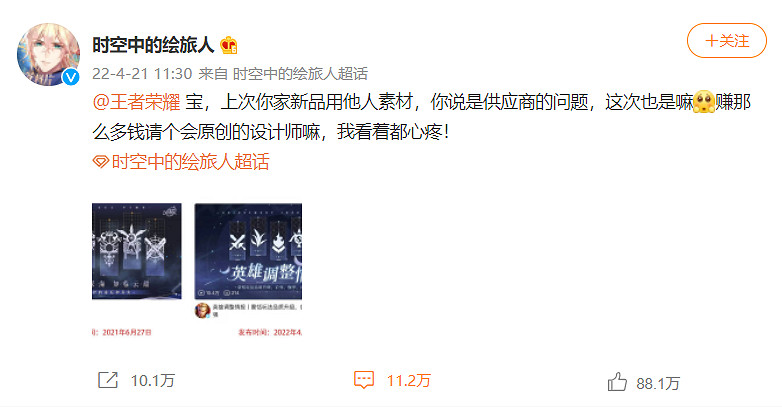The height and width of the screenshot is (409, 782).
Task: Open comments via speech bubble icon
Action: [364, 380]
